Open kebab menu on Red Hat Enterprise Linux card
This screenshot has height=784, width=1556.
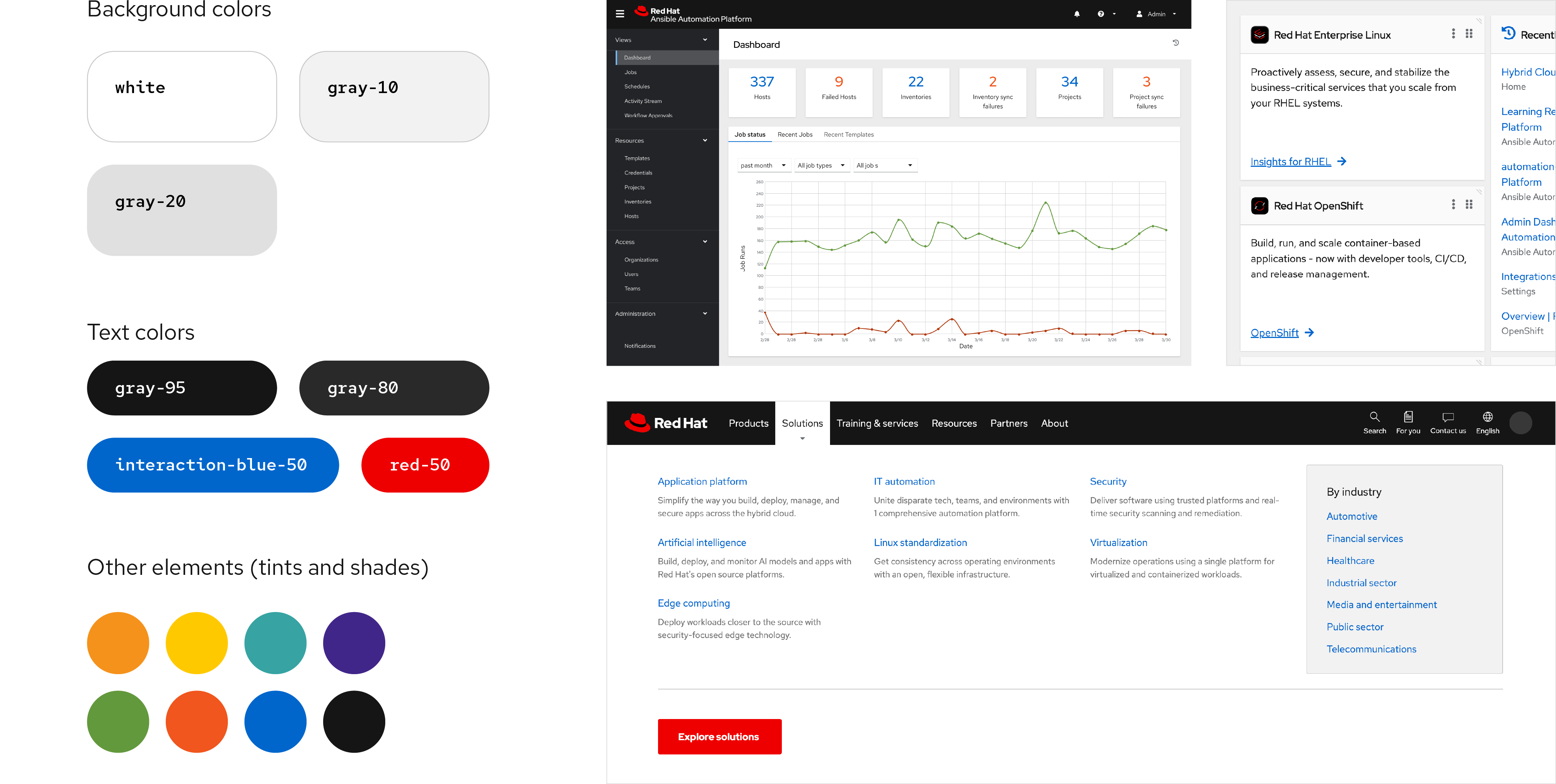click(1454, 34)
